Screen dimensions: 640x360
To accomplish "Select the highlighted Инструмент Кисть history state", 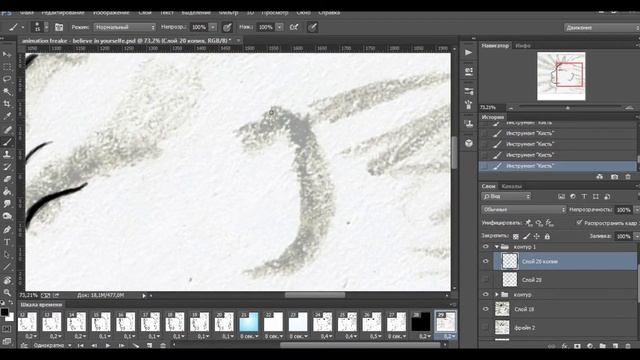I will tap(558, 166).
